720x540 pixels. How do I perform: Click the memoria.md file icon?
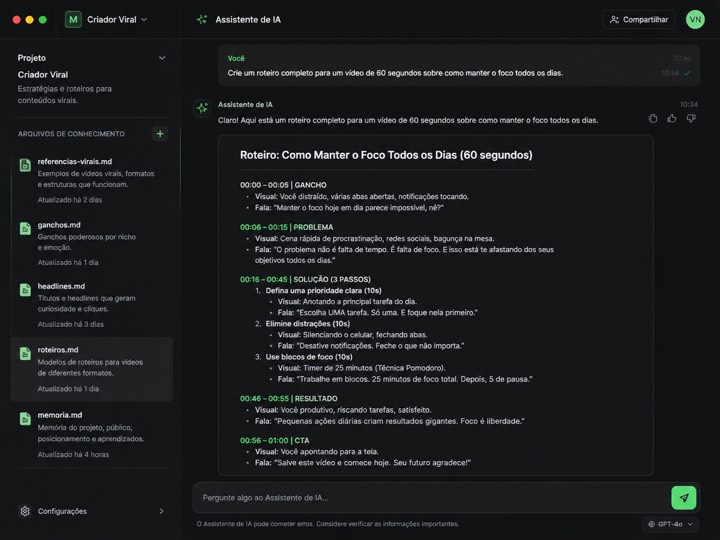25,418
